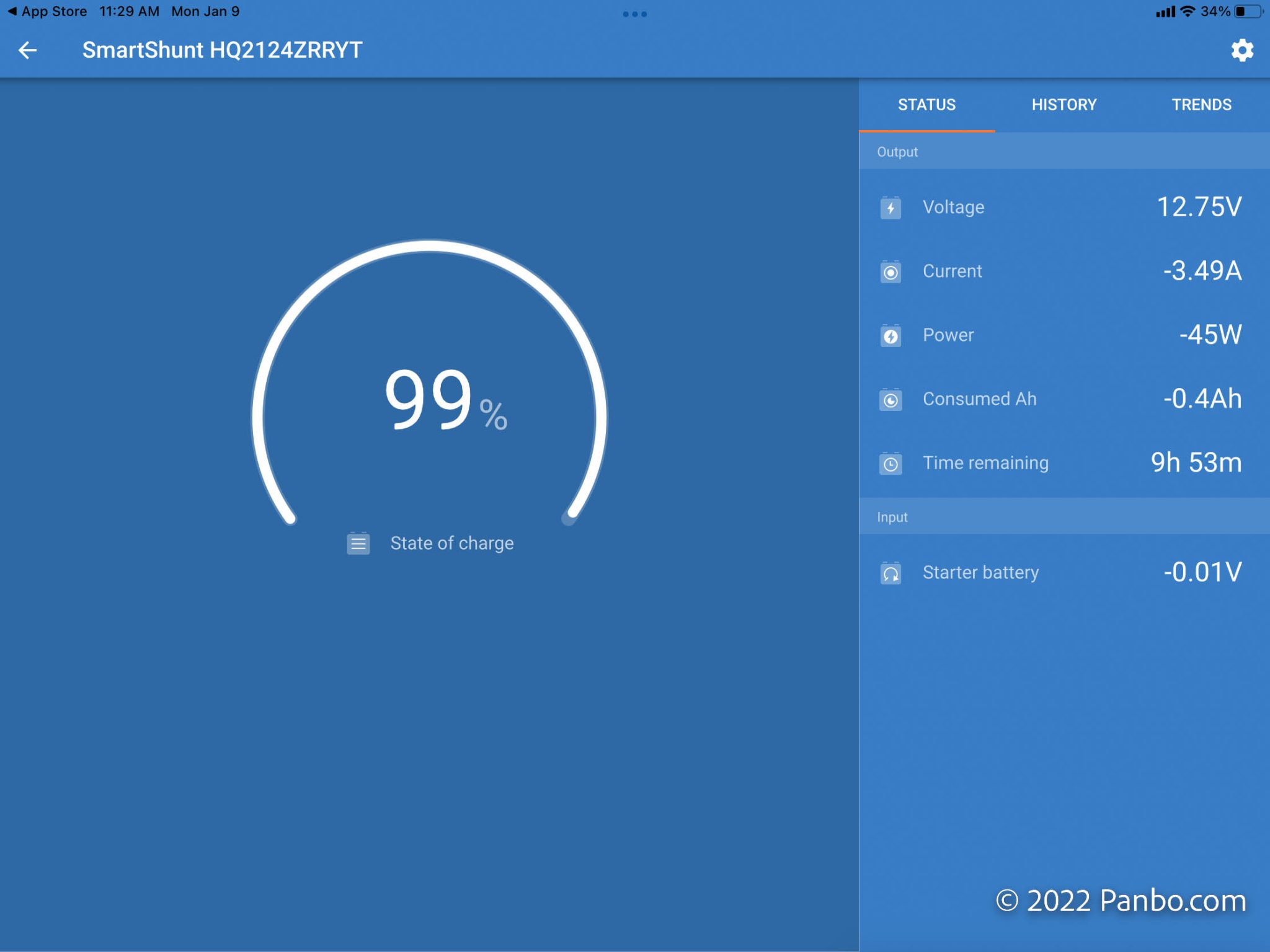Return to App Store via status bar link
Image resolution: width=1270 pixels, height=952 pixels.
[x=47, y=11]
